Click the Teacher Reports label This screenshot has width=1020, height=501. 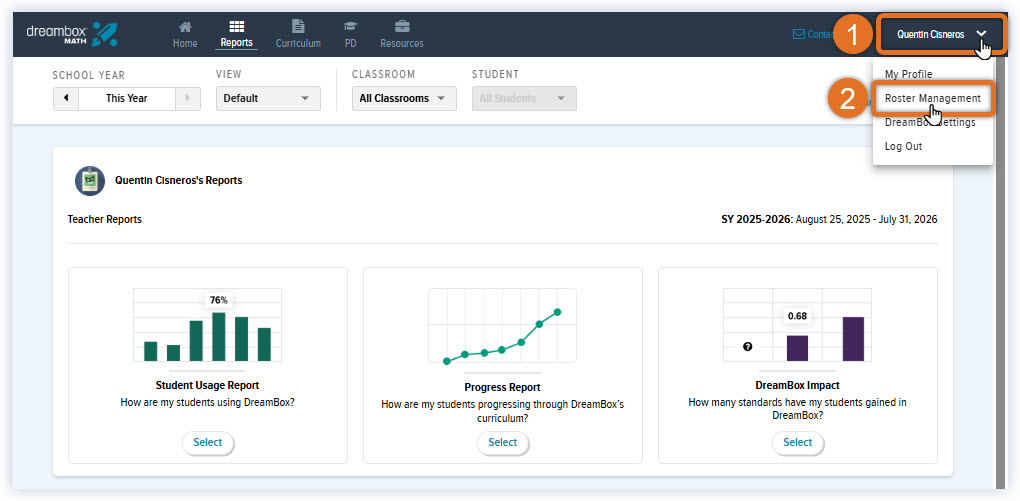[105, 219]
